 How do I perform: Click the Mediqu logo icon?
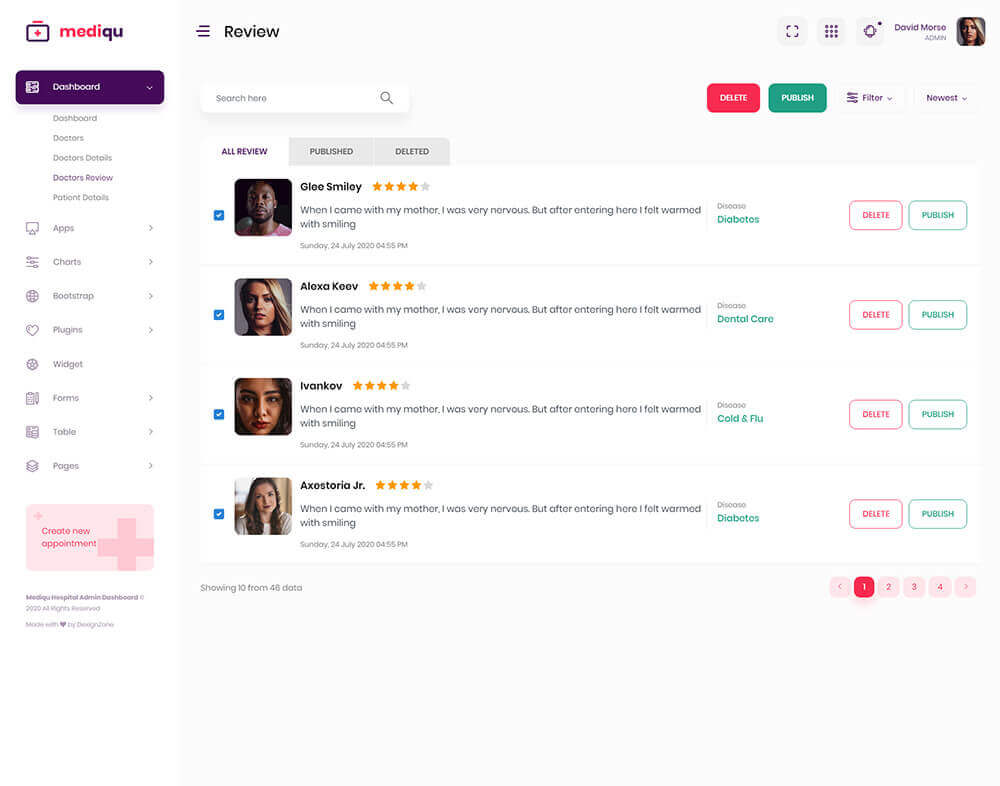click(x=37, y=32)
